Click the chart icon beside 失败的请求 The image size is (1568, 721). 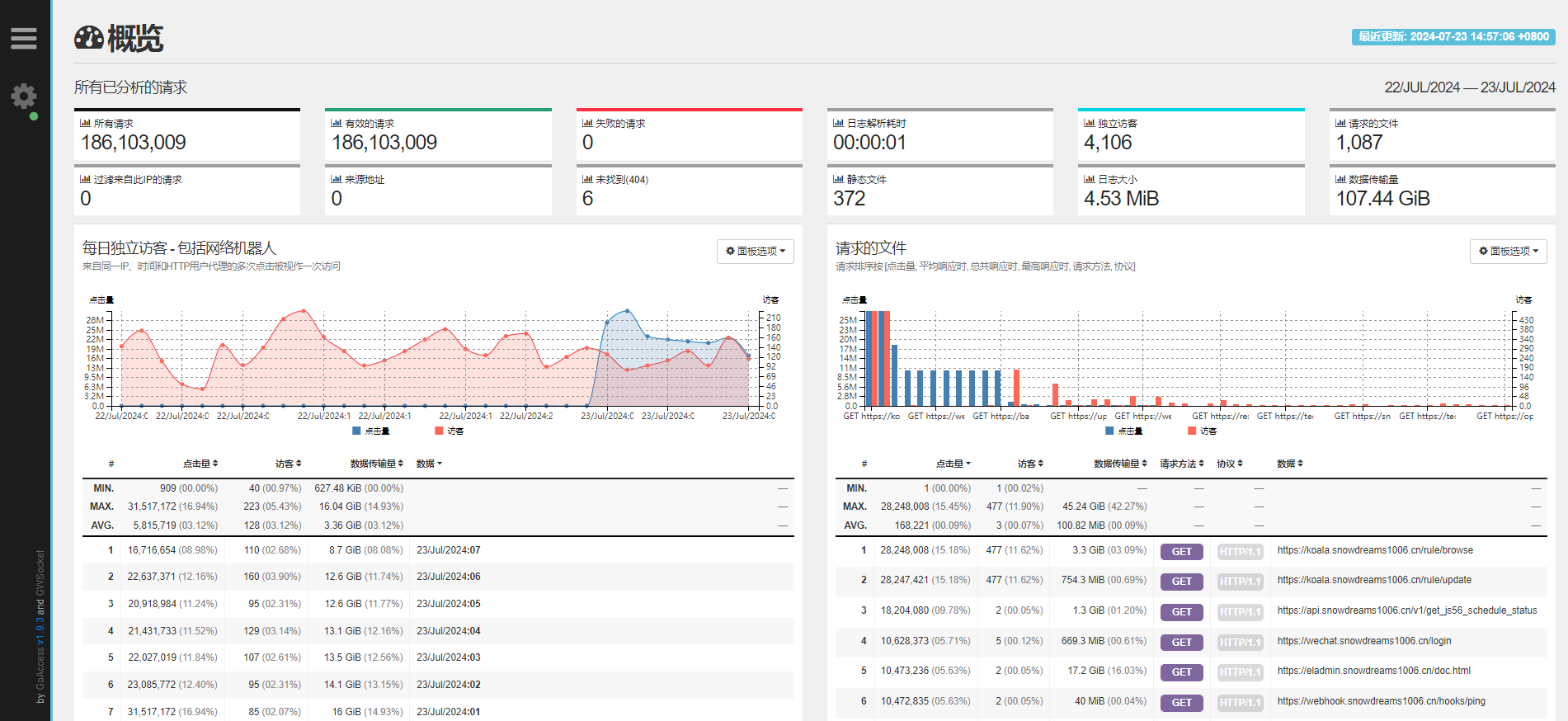click(x=587, y=123)
